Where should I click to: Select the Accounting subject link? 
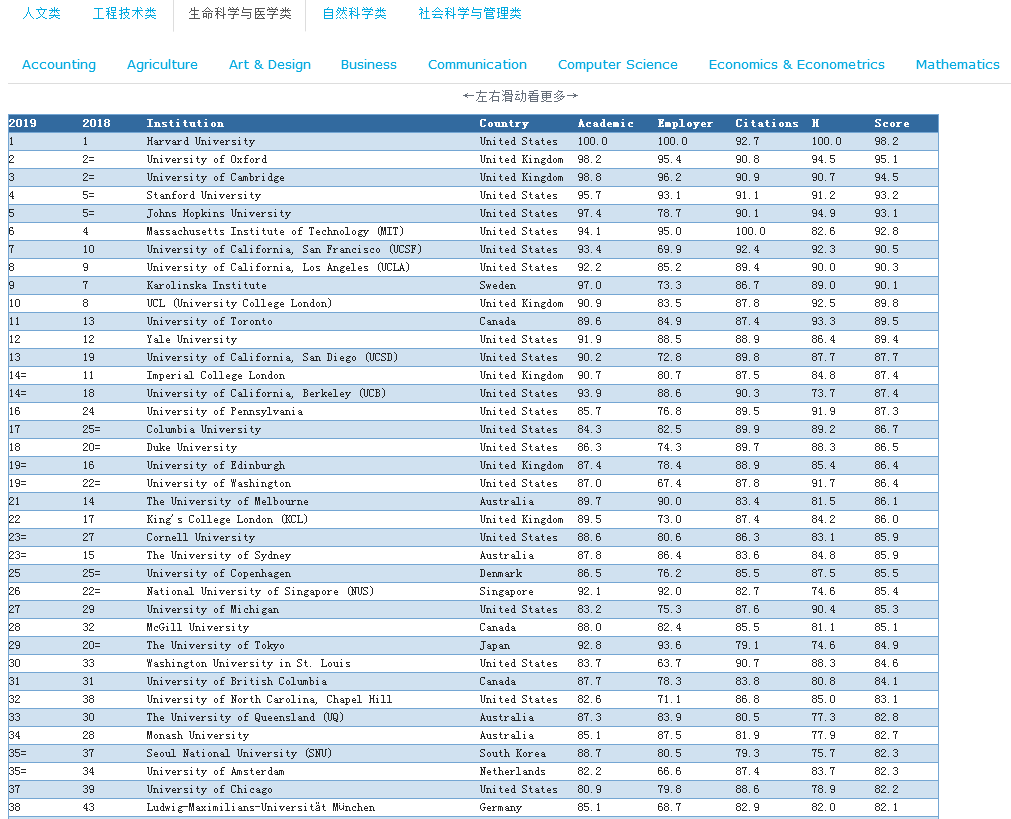coord(59,65)
